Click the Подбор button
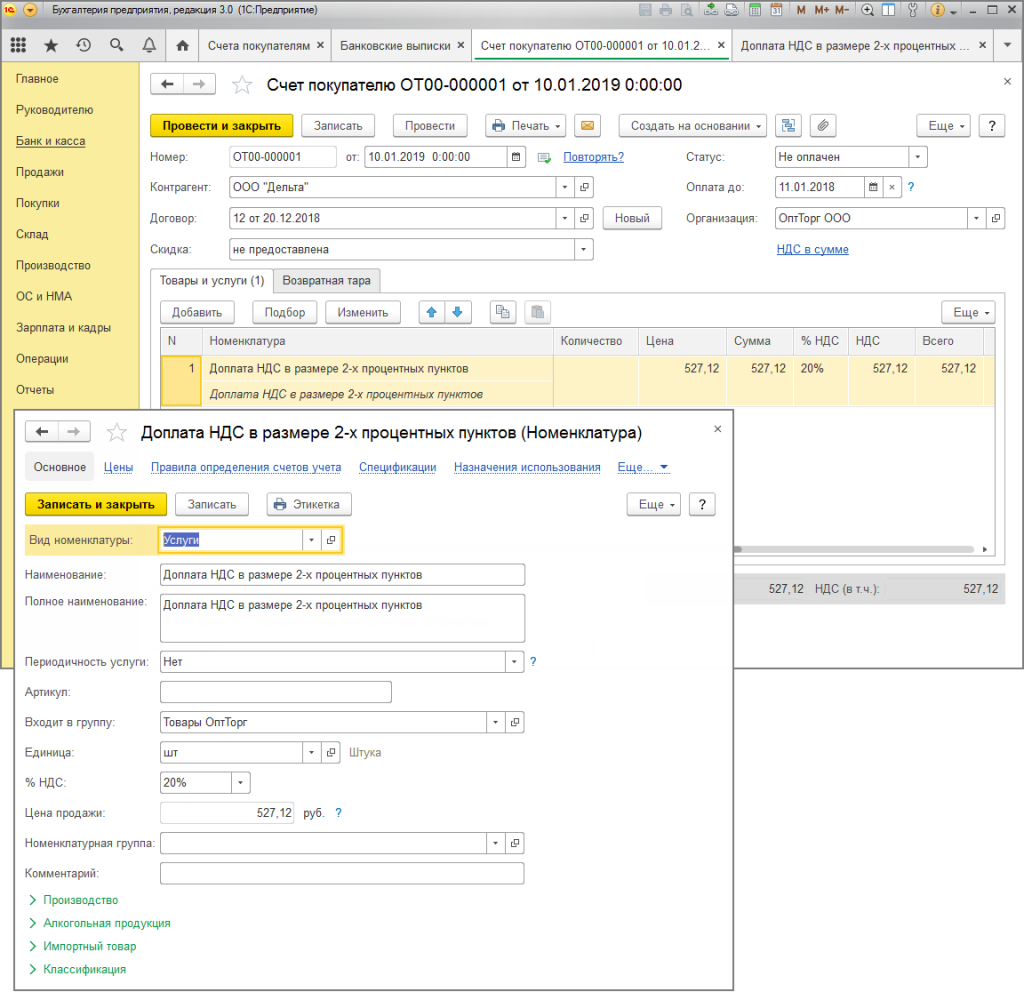 click(x=285, y=312)
